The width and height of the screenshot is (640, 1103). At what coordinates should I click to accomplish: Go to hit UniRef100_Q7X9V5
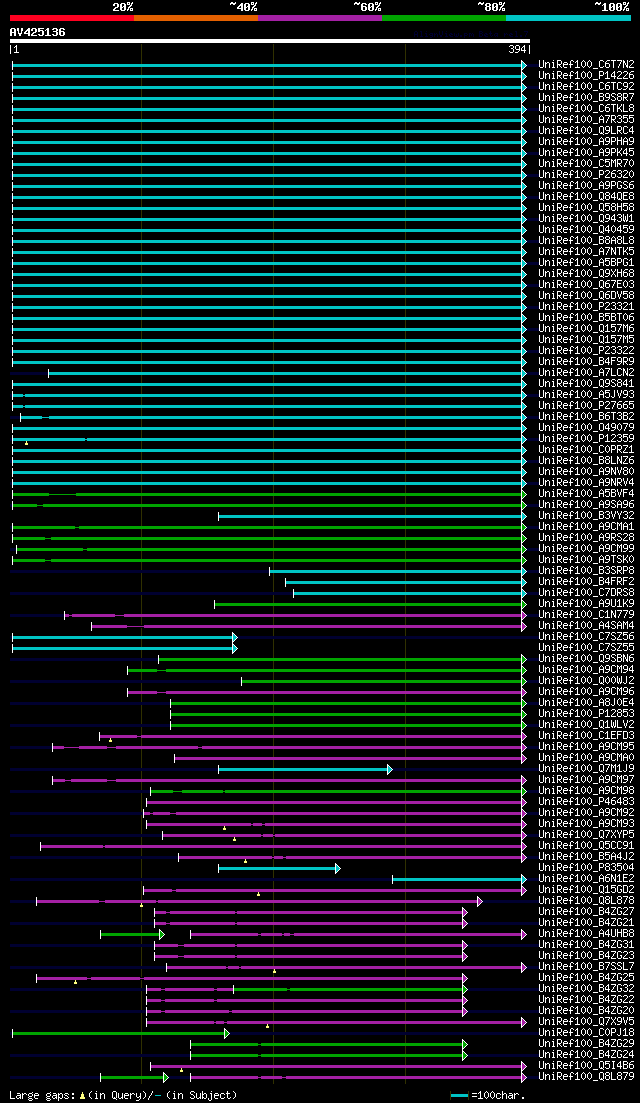[586, 1021]
